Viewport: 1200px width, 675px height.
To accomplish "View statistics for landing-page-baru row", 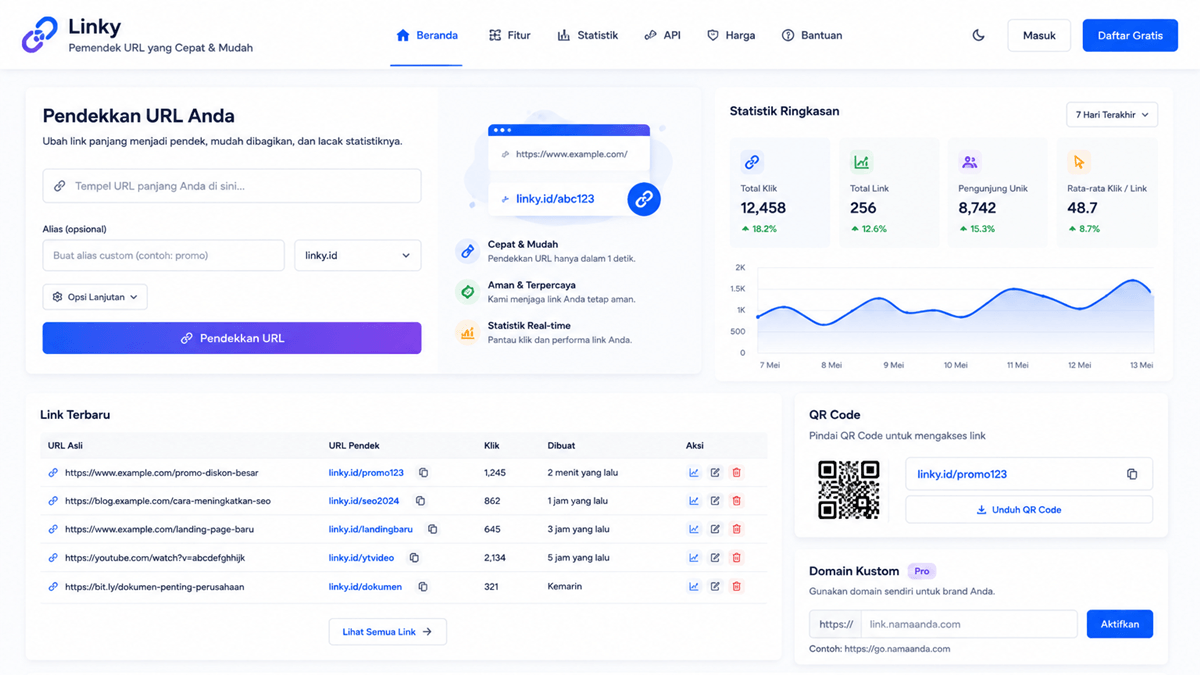I will pos(694,529).
